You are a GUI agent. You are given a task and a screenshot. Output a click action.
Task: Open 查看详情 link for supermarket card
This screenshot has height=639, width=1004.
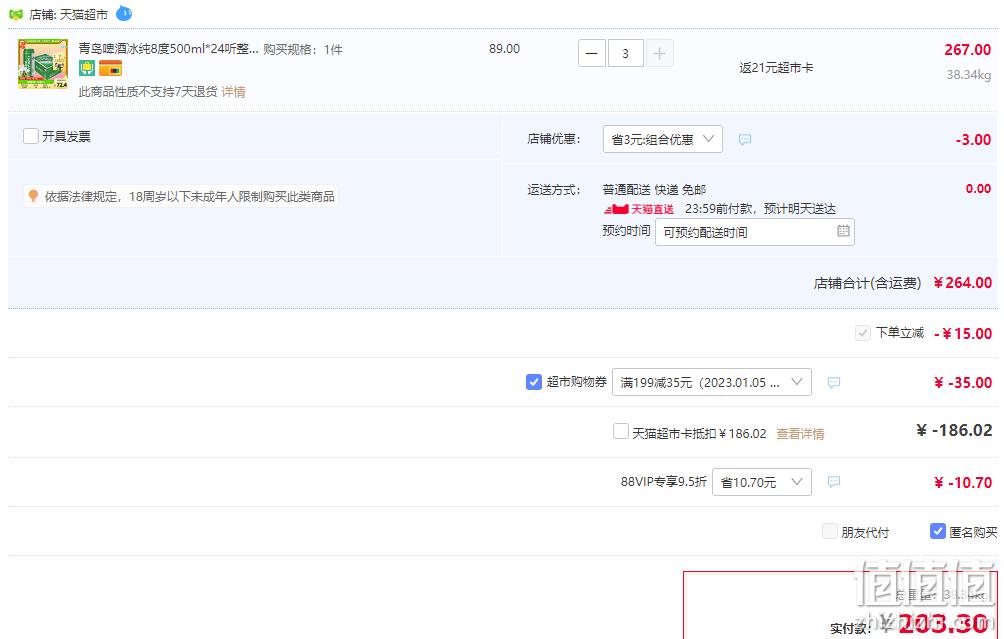800,433
